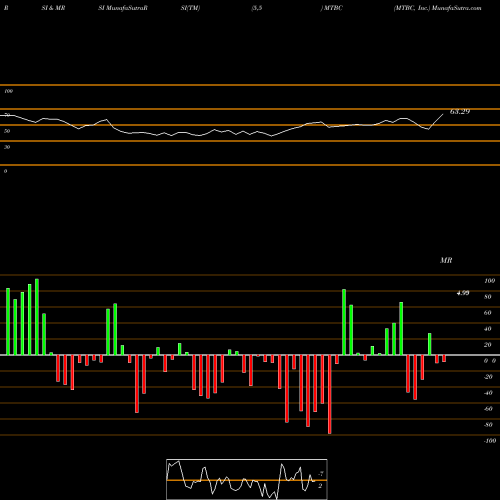Click the tallest green MR histogram bar
The width and height of the screenshot is (500, 500).
[x=37, y=317]
